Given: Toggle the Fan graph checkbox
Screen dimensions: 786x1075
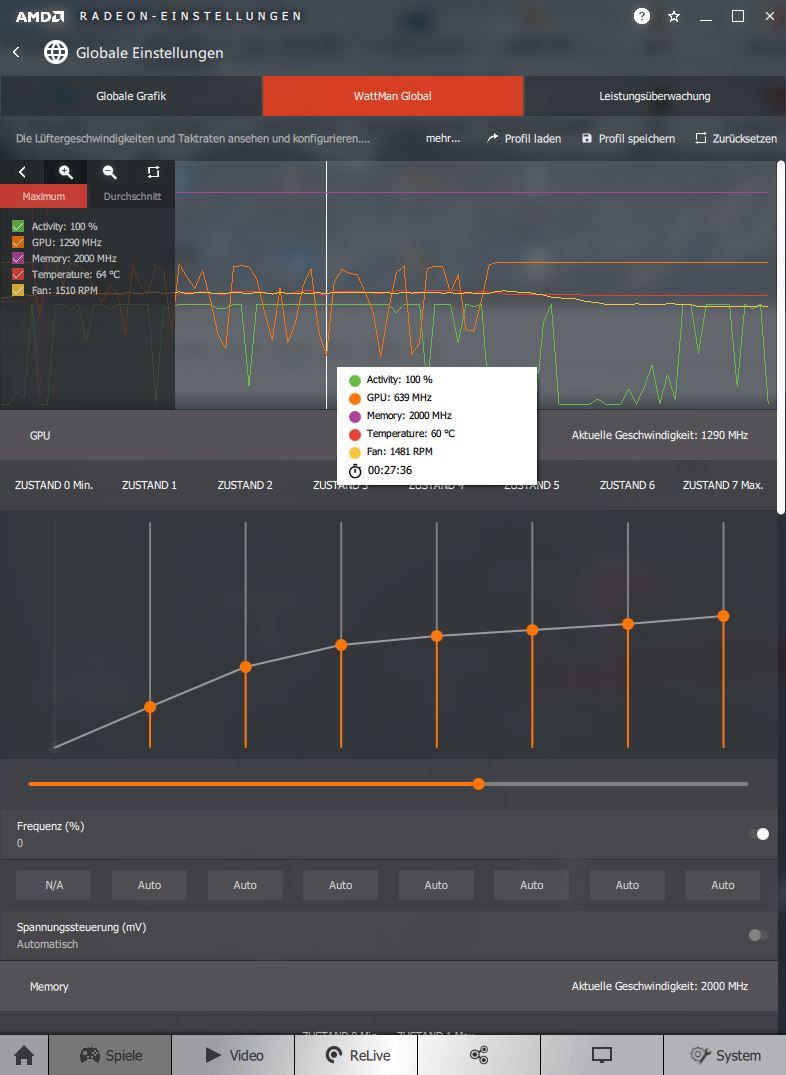Looking at the screenshot, I should (18, 290).
